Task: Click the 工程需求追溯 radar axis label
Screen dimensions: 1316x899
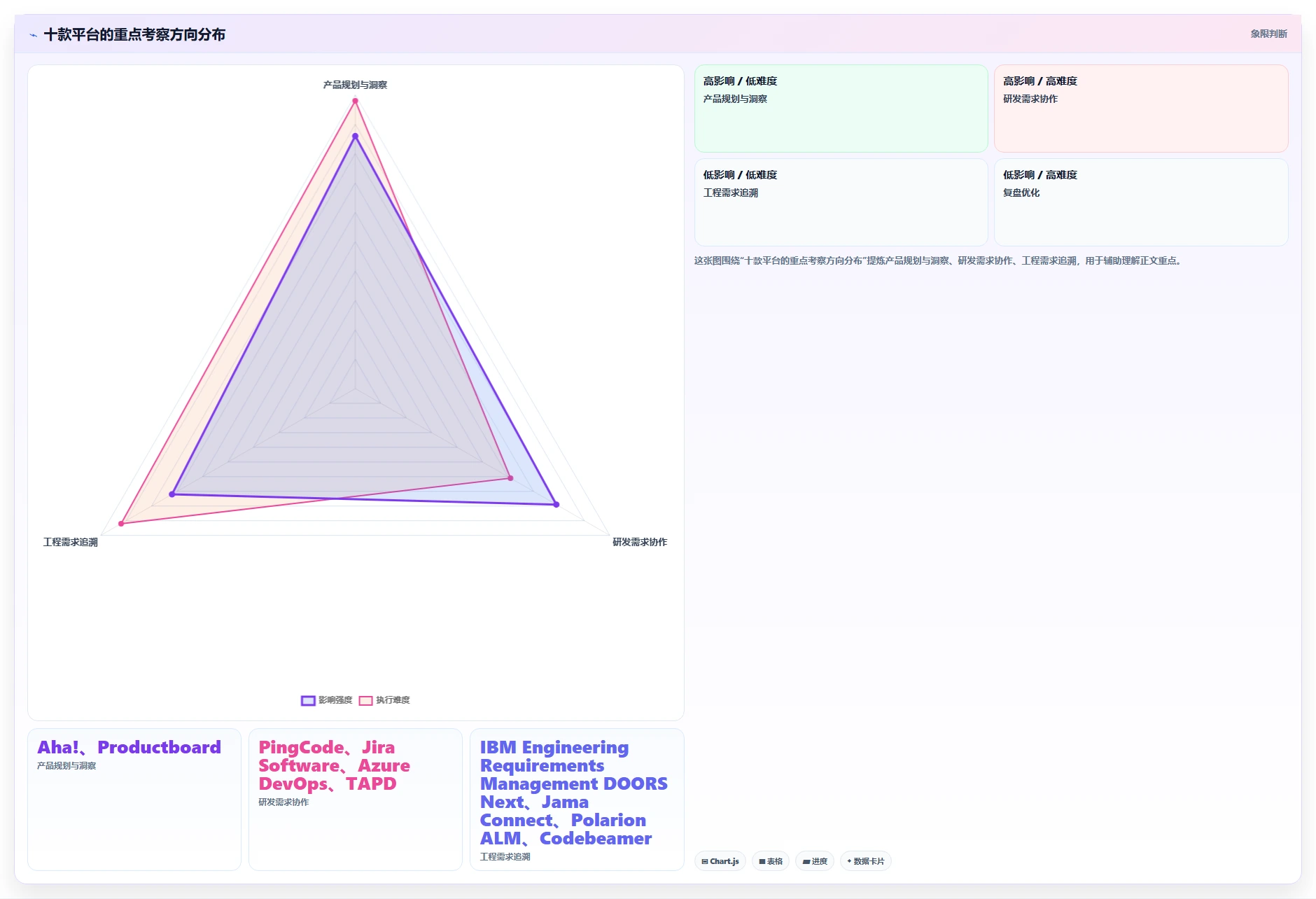Action: [x=71, y=542]
